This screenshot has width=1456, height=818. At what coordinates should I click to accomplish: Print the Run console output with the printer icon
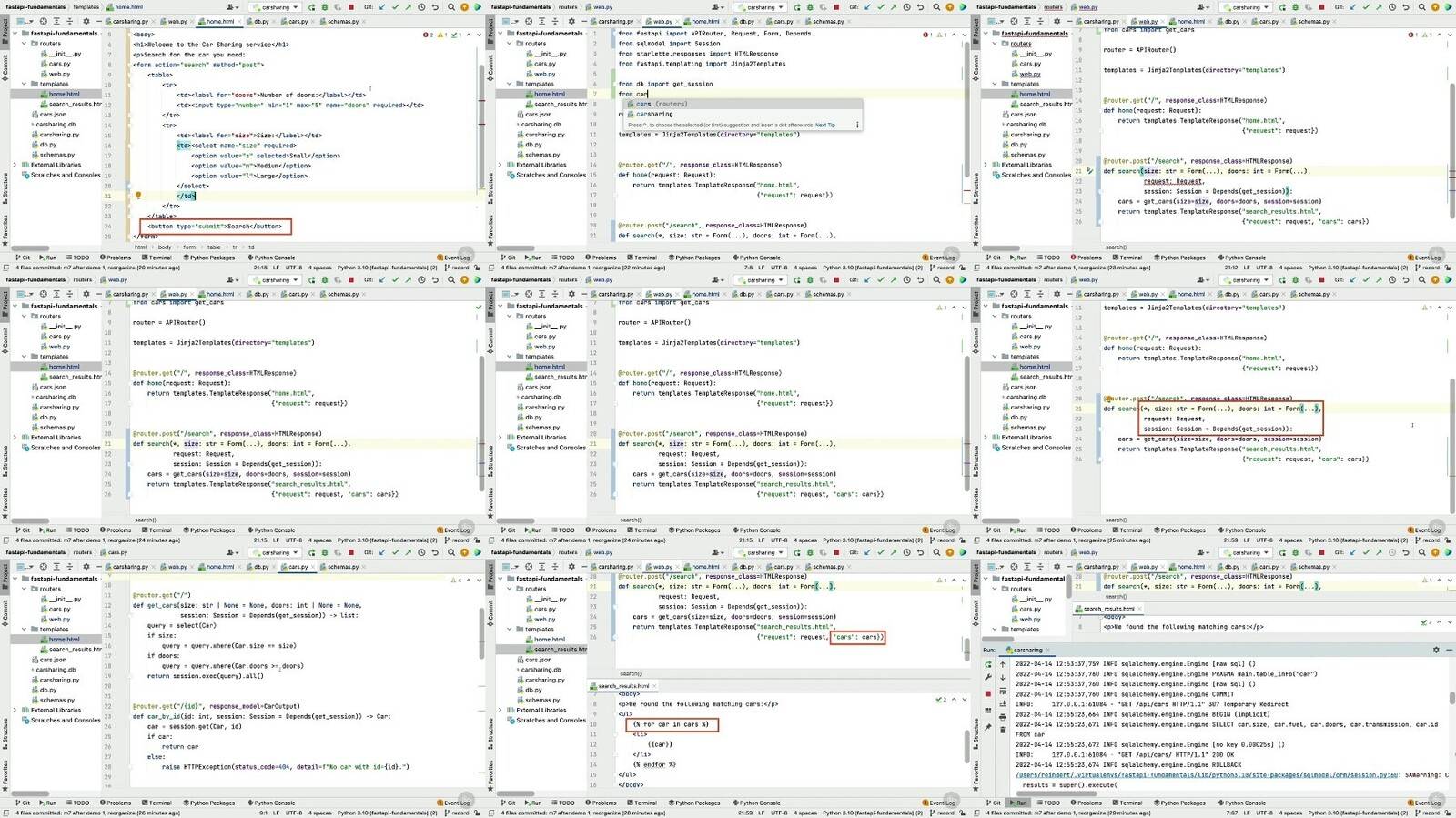(1003, 716)
